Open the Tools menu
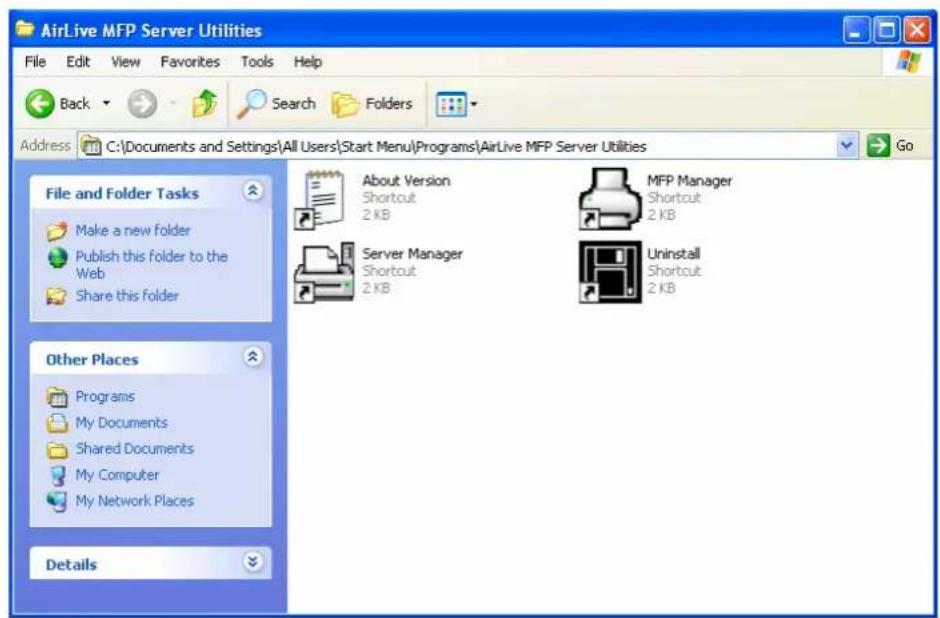Viewport: 940px width, 618px height. [257, 62]
